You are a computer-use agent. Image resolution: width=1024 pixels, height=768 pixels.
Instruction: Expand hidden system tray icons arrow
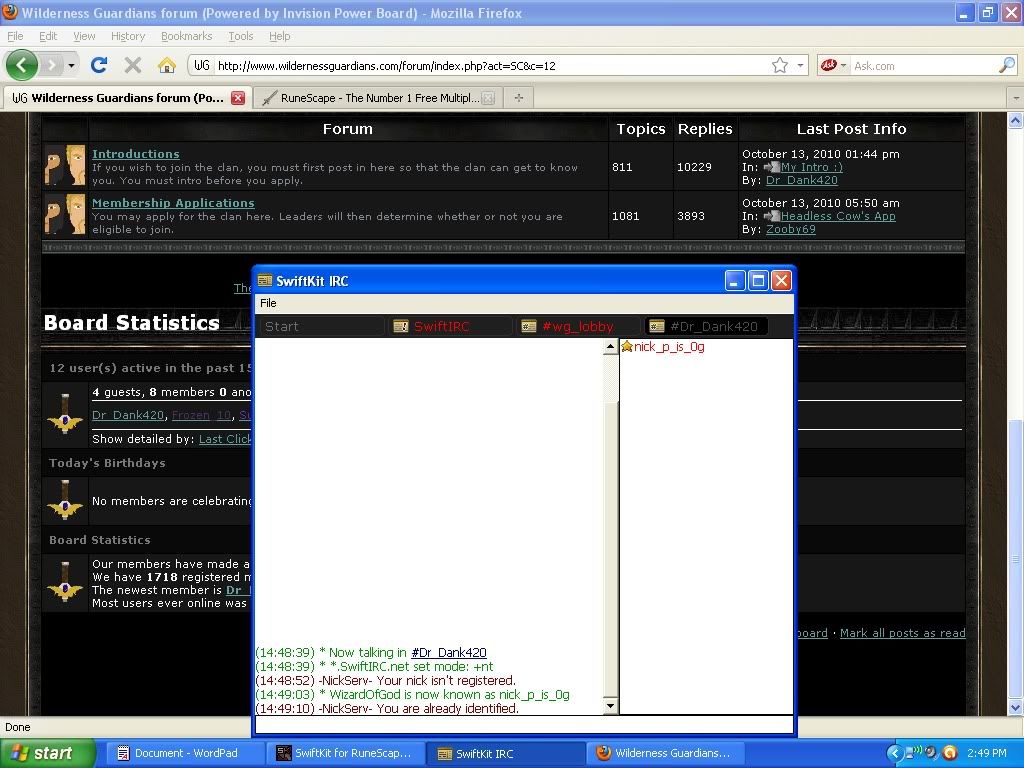[893, 754]
